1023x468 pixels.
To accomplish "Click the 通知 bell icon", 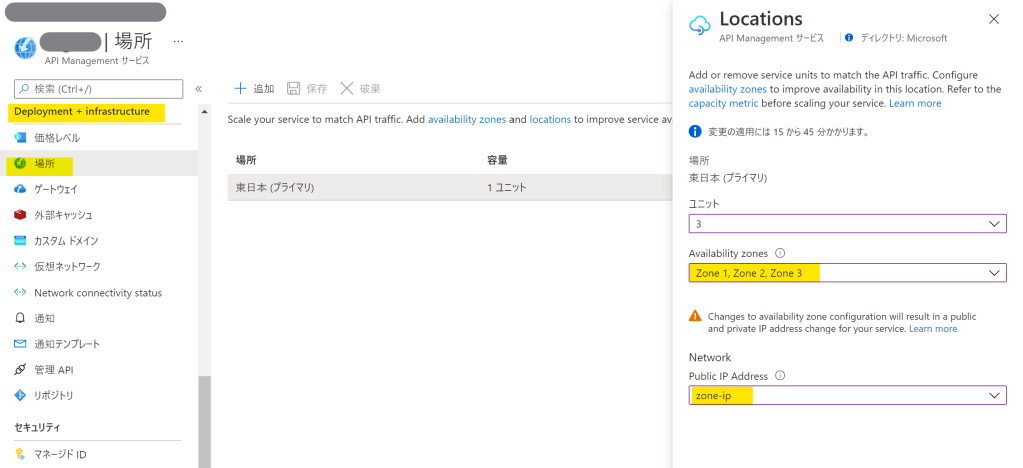I will [x=20, y=318].
